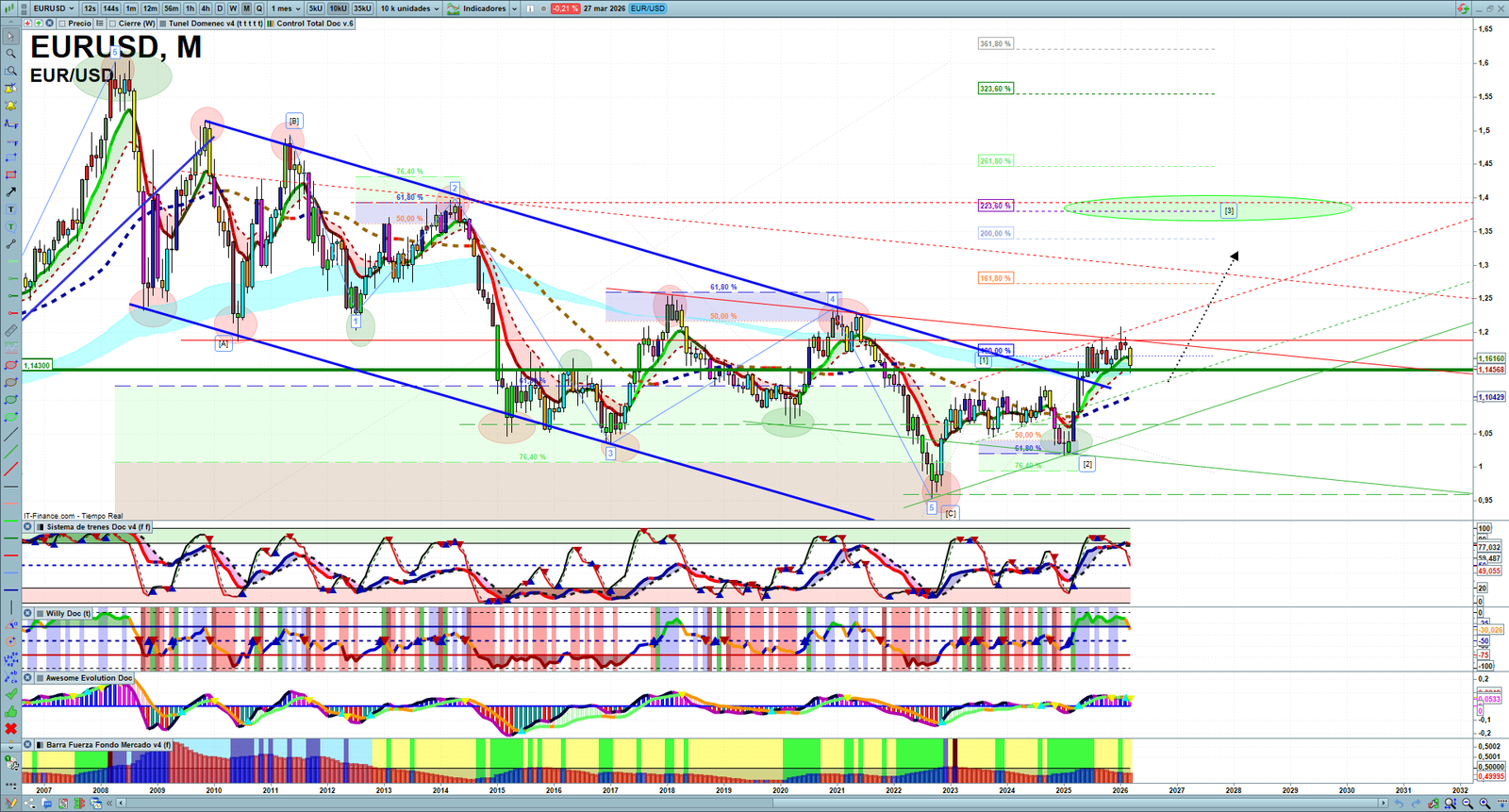Click the 223,60 % Fibonacci label
1509x812 pixels.
(995, 206)
